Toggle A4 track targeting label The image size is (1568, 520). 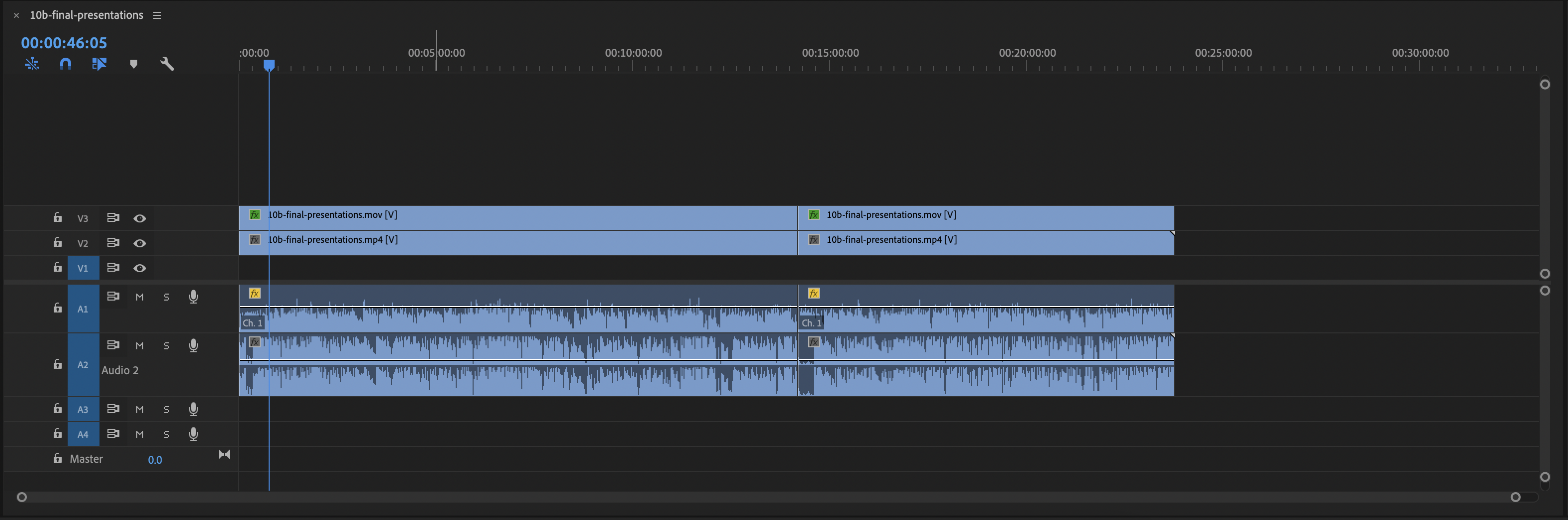[x=83, y=434]
